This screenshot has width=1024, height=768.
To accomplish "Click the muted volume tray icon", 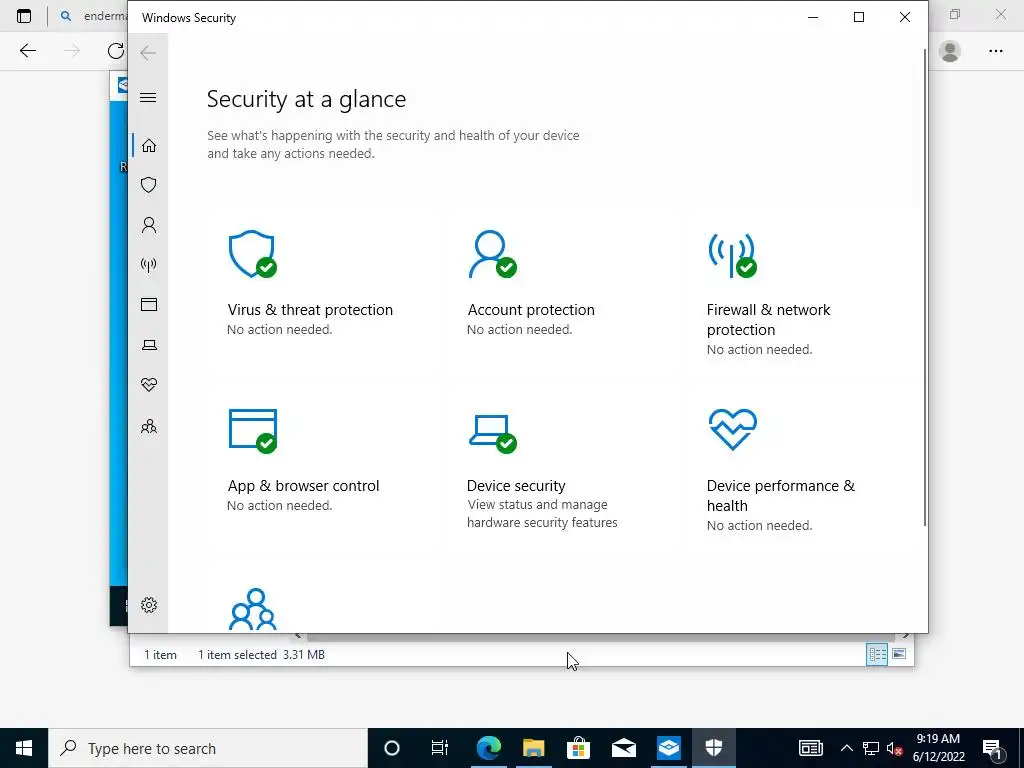I will pos(895,748).
